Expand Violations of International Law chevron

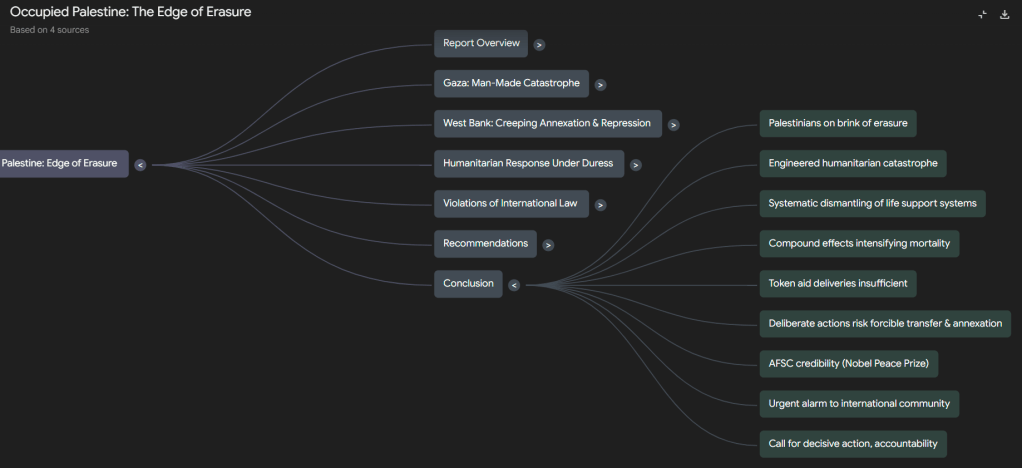600,205
